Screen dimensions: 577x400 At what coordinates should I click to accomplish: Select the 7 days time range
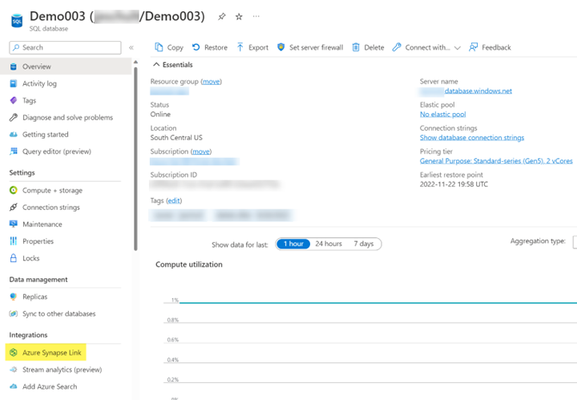(364, 244)
